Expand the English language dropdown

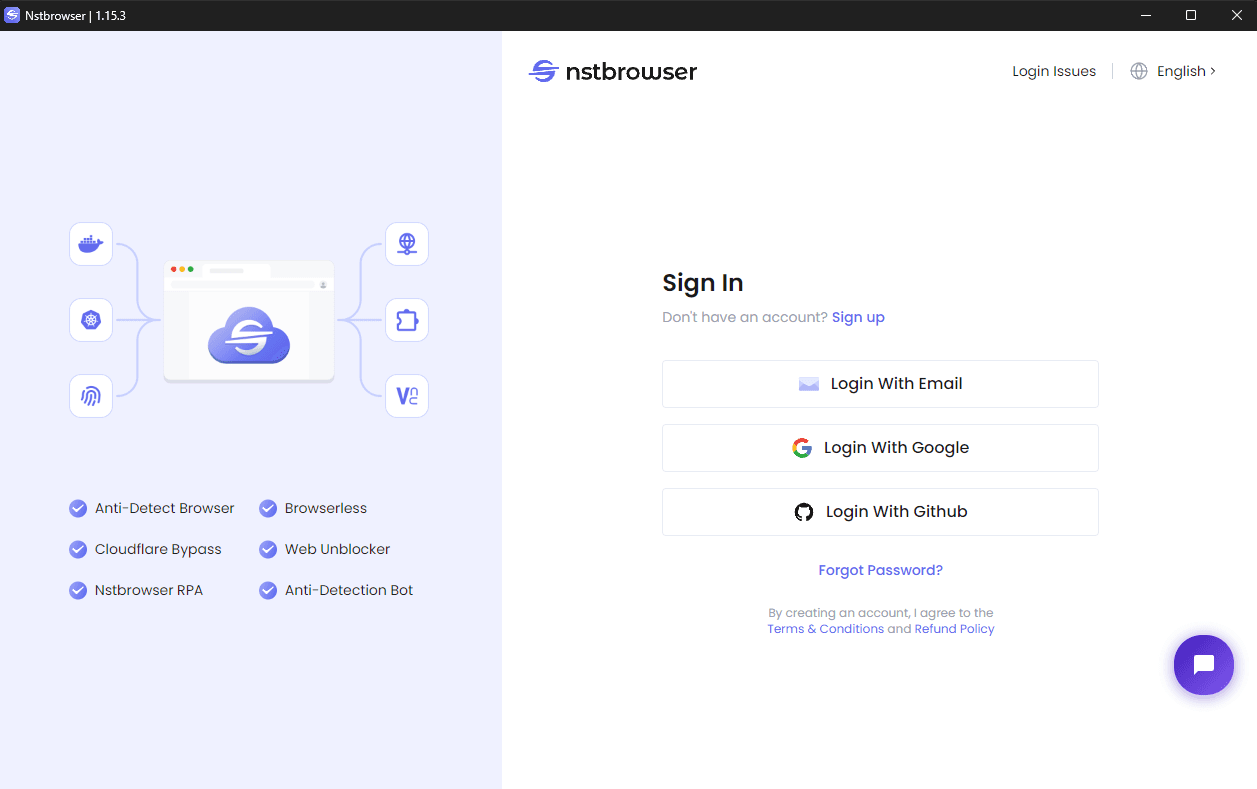(1180, 70)
